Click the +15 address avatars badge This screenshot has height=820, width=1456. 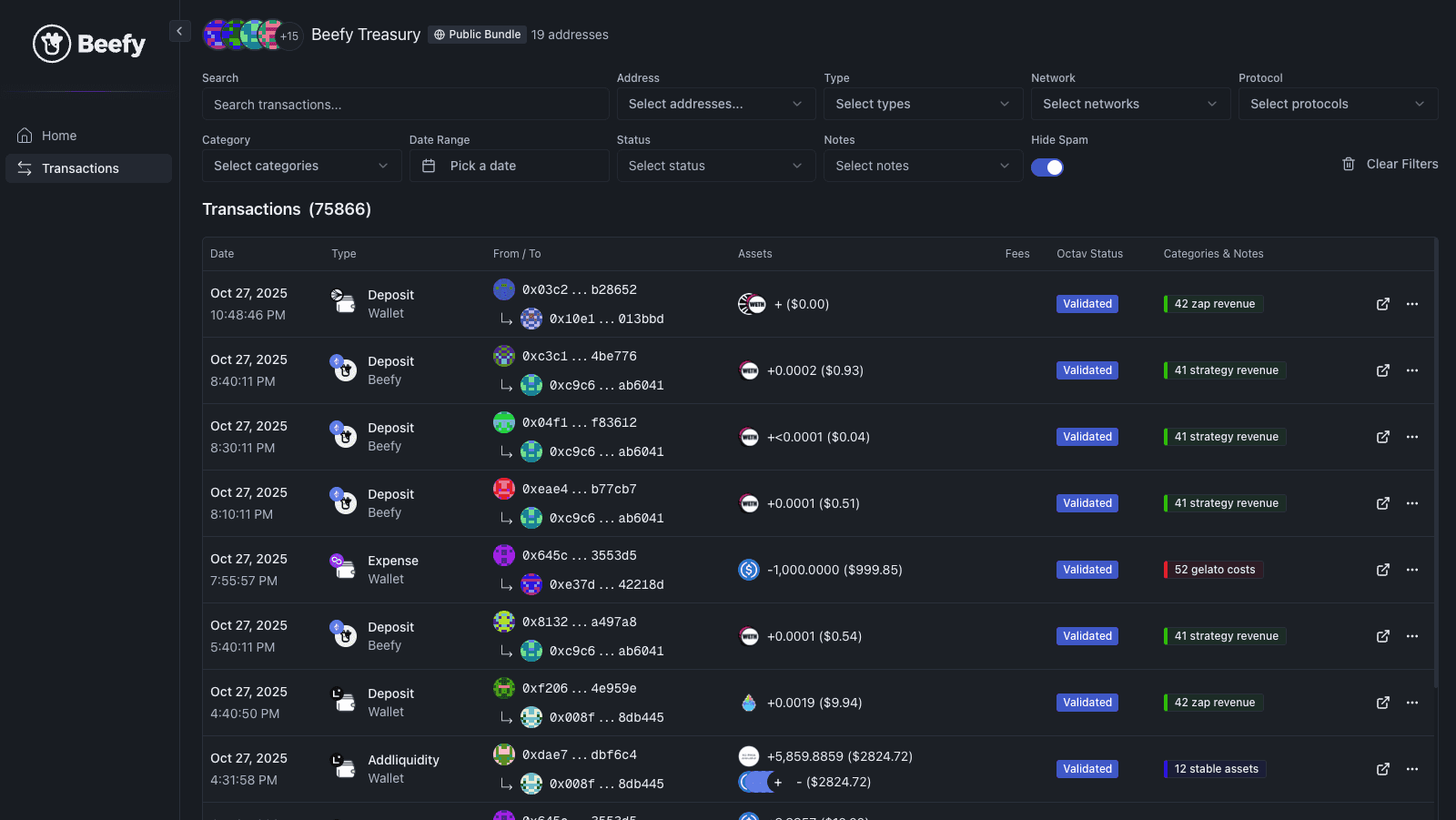point(289,36)
